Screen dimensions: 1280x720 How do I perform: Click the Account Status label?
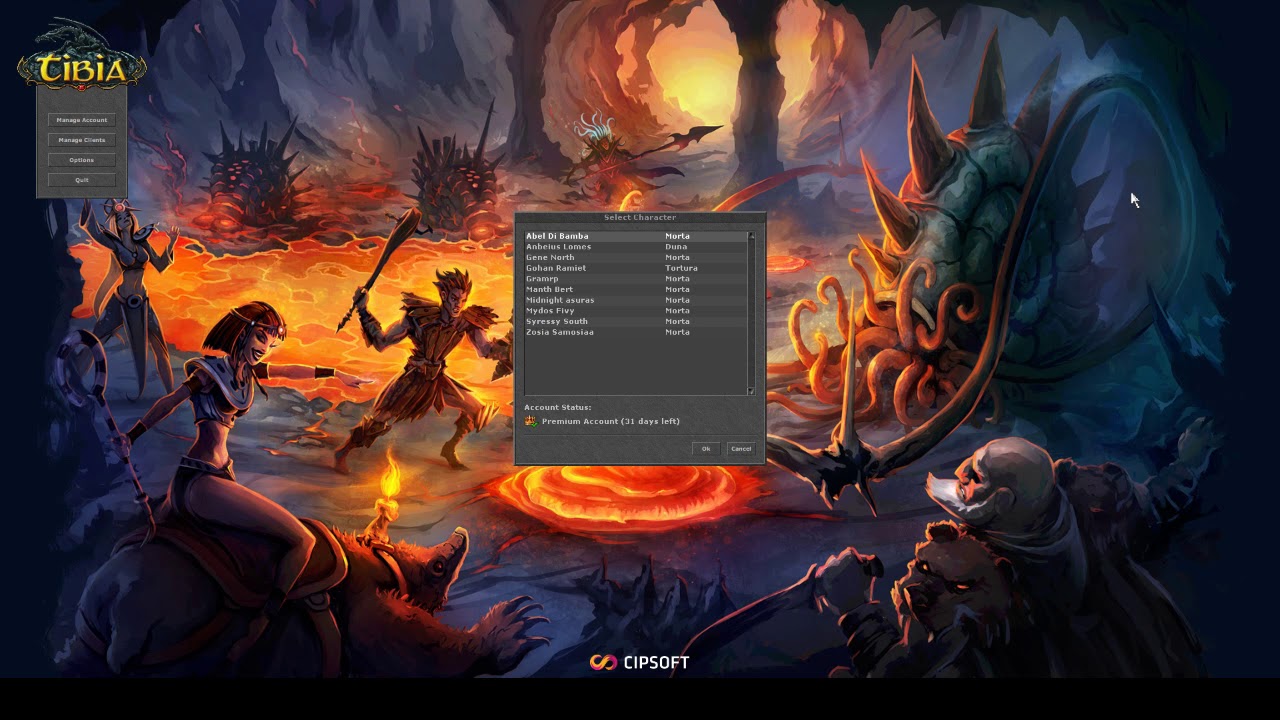[557, 408]
